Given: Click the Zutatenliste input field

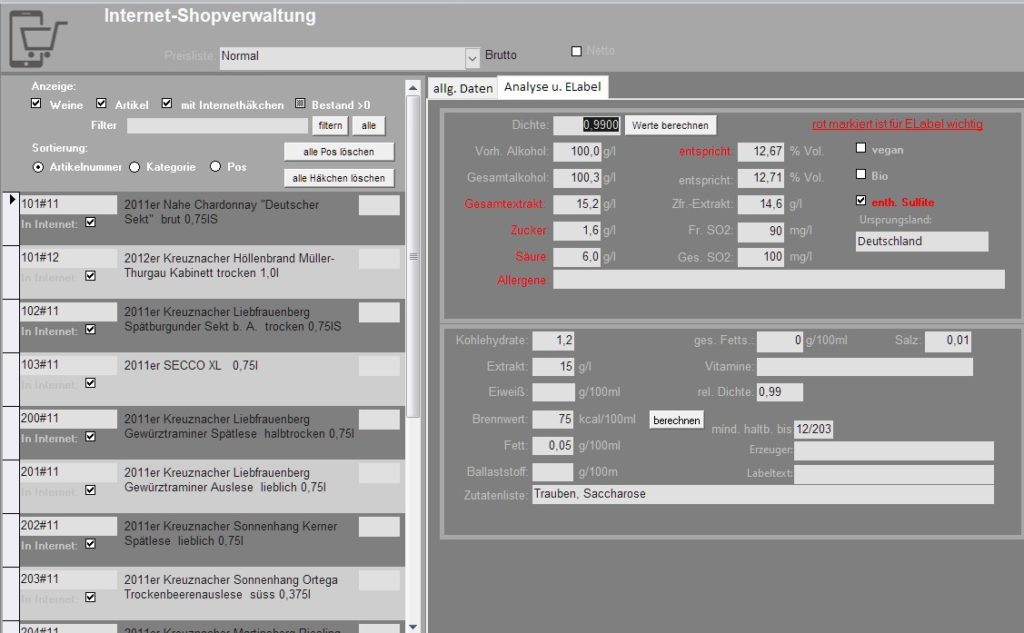Looking at the screenshot, I should tap(762, 494).
